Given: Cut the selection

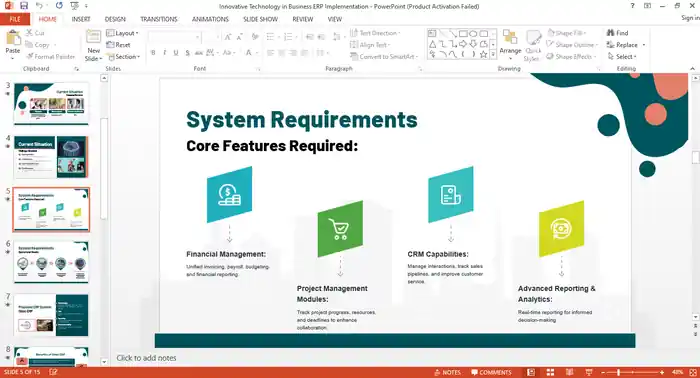Looking at the screenshot, I should 35,33.
